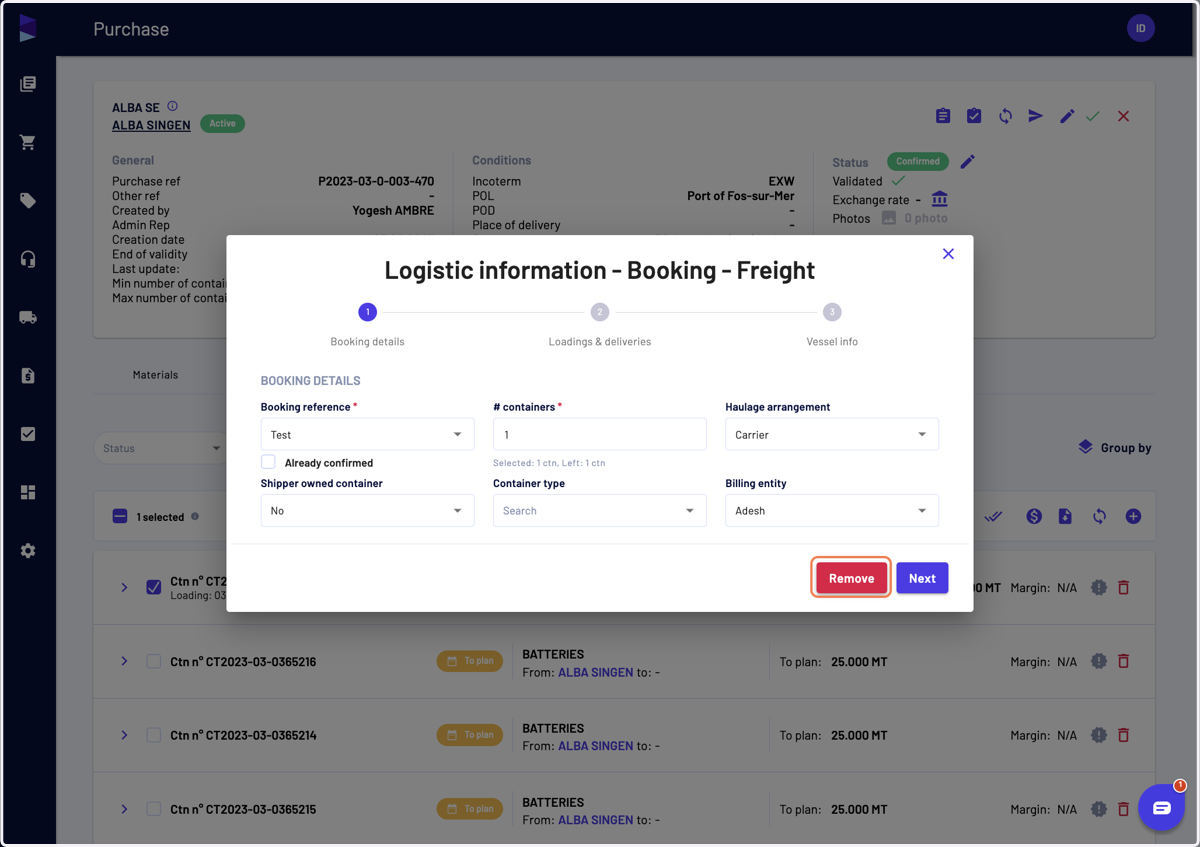Expand container row CT2023-03-0365215

pos(124,809)
